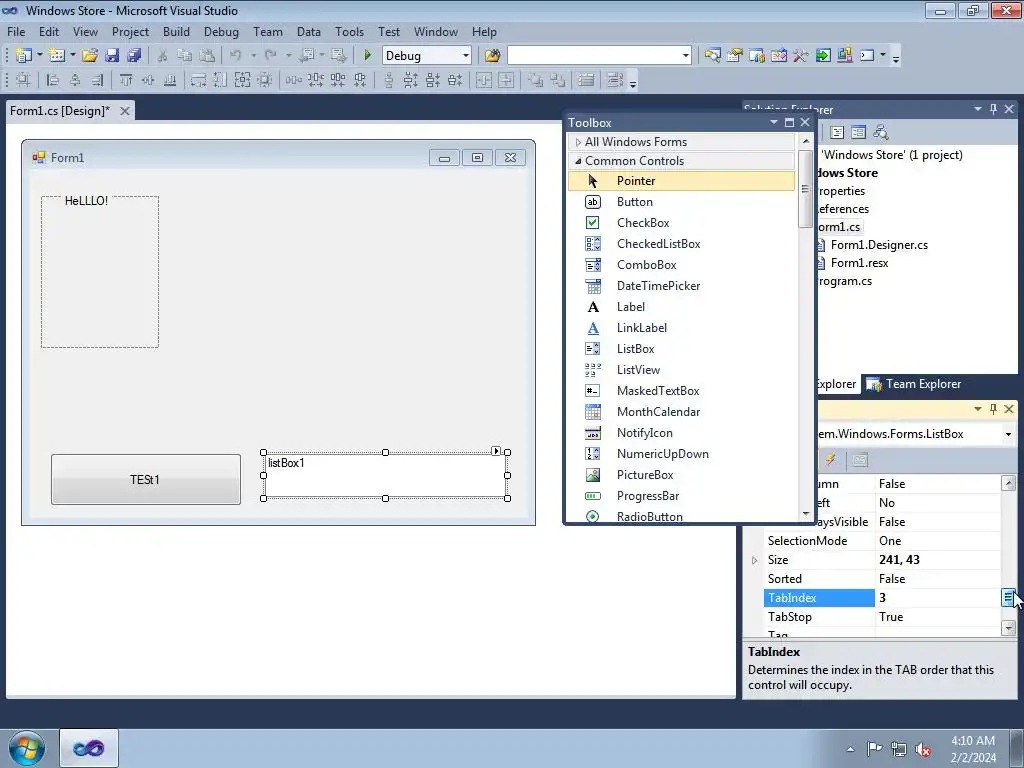Open the Toolbox window position dropdown arrow
1024x768 pixels.
[774, 122]
